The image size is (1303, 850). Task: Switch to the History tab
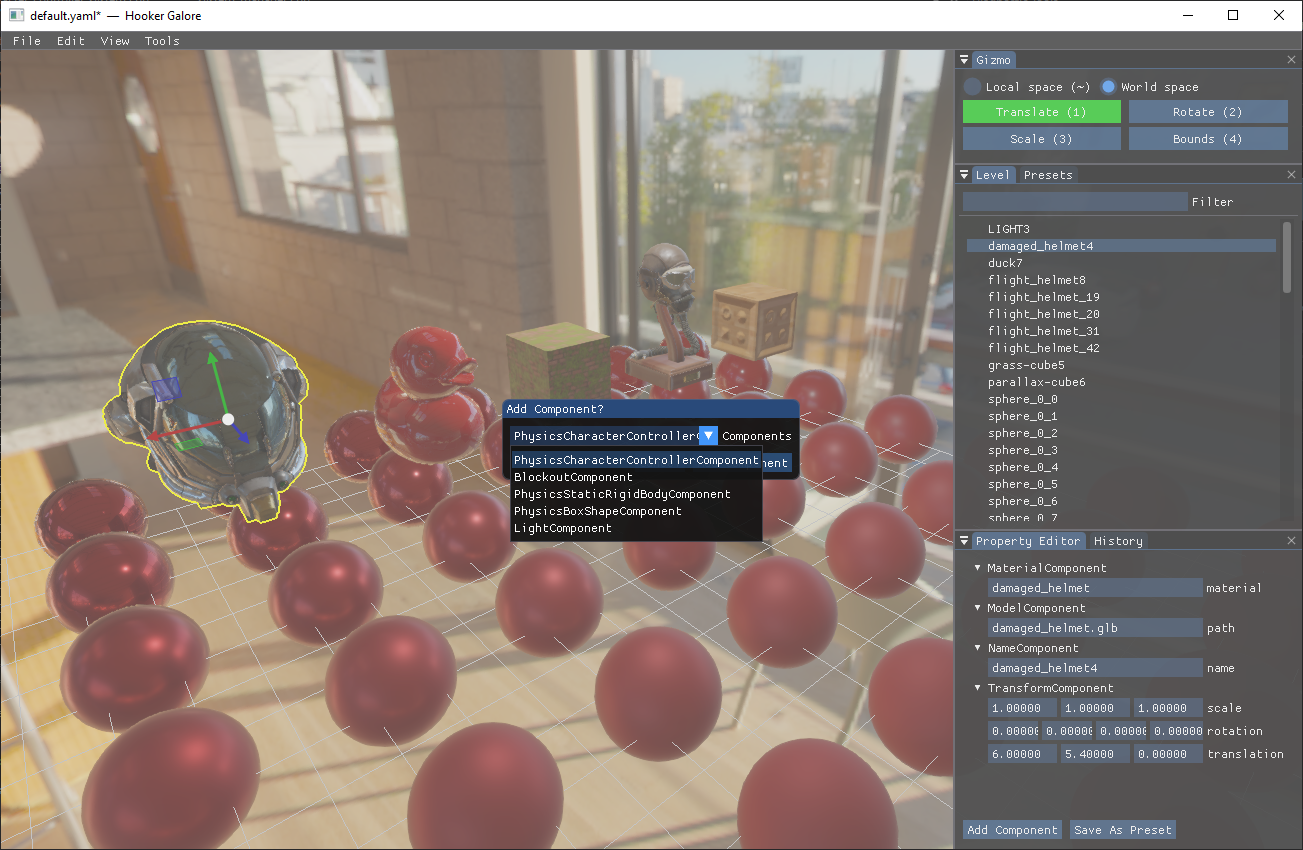pos(1118,541)
